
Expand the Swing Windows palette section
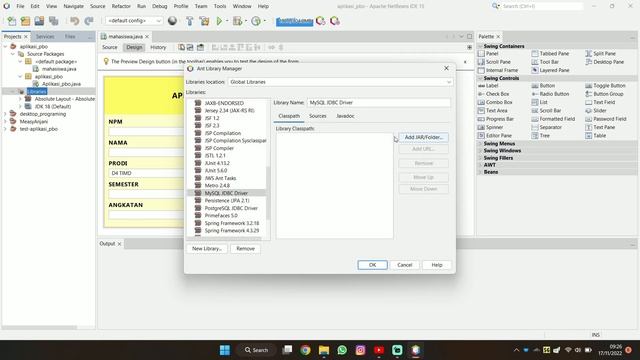tap(480, 151)
